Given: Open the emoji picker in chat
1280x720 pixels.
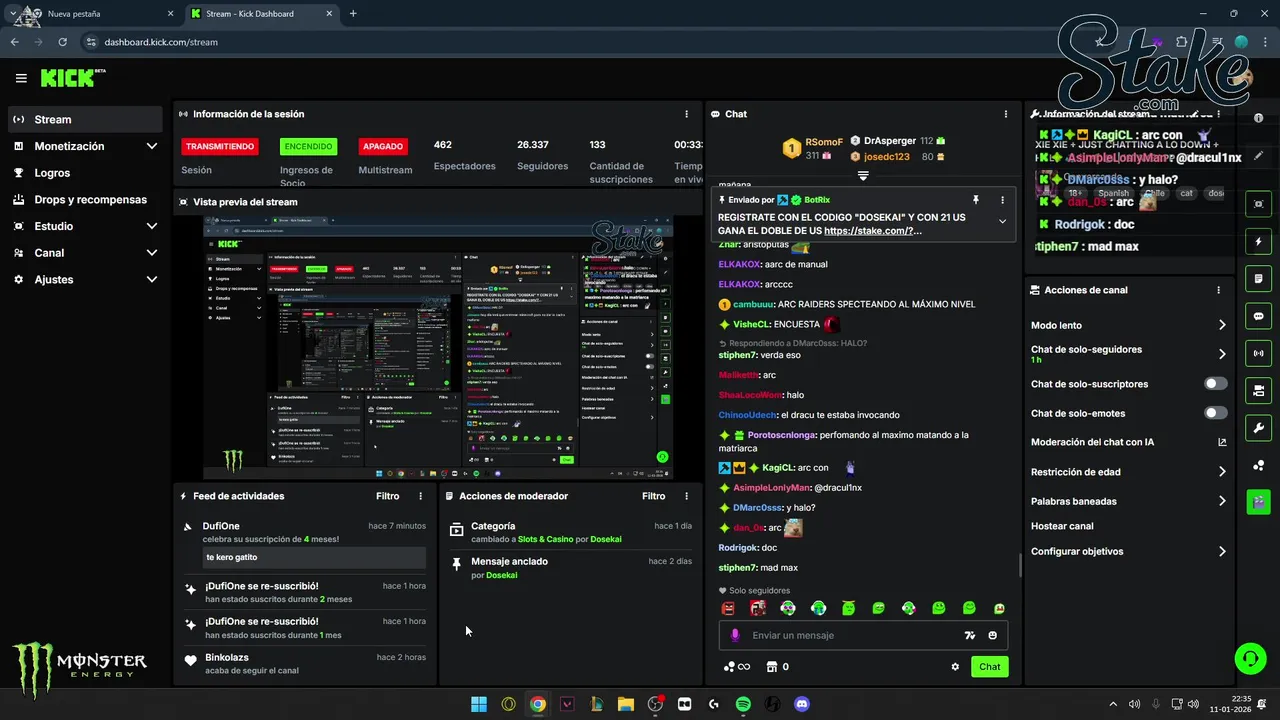Looking at the screenshot, I should pyautogui.click(x=993, y=635).
